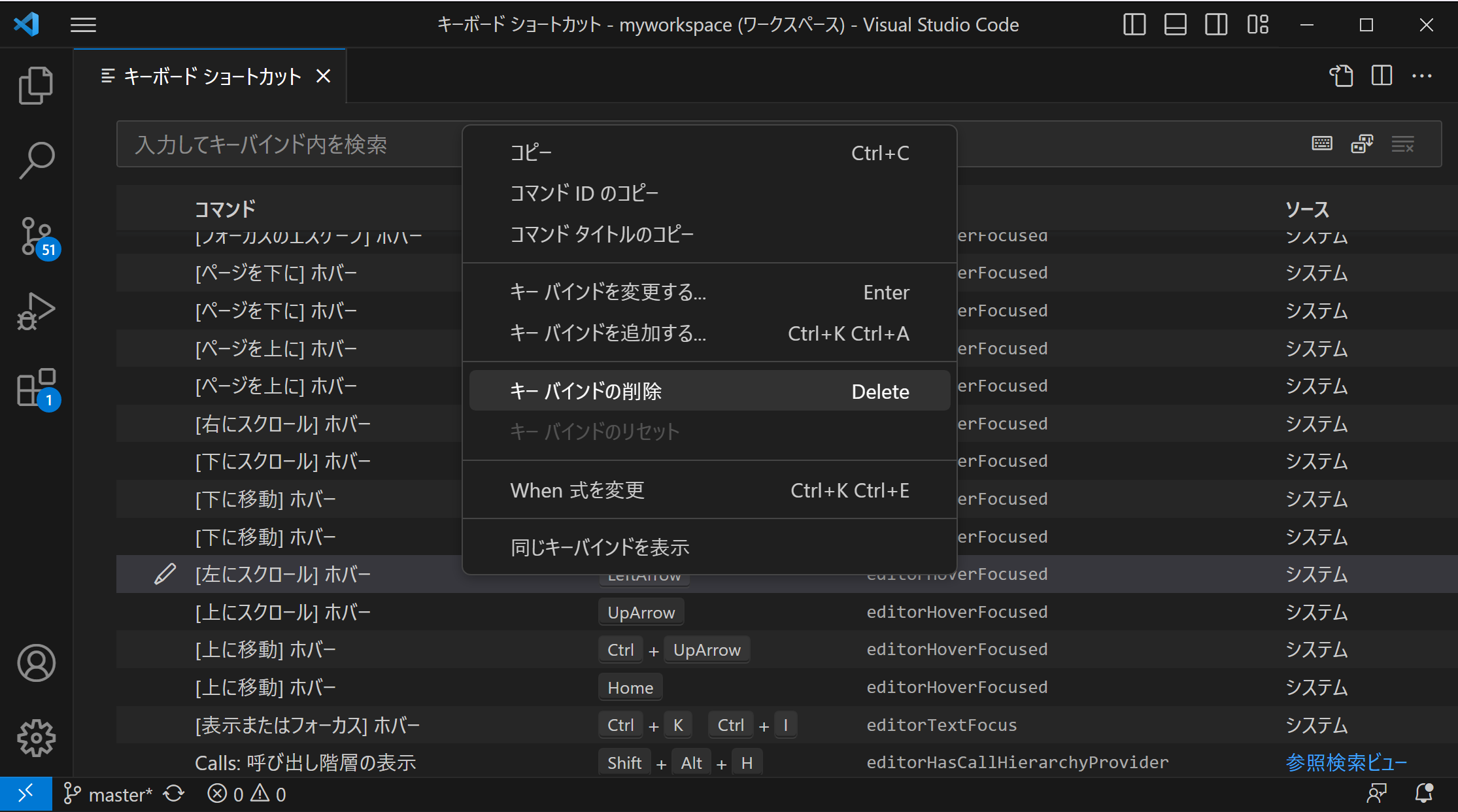This screenshot has height=812, width=1458.
Task: Select キー バインドを追加する... in the context menu
Action: (709, 333)
